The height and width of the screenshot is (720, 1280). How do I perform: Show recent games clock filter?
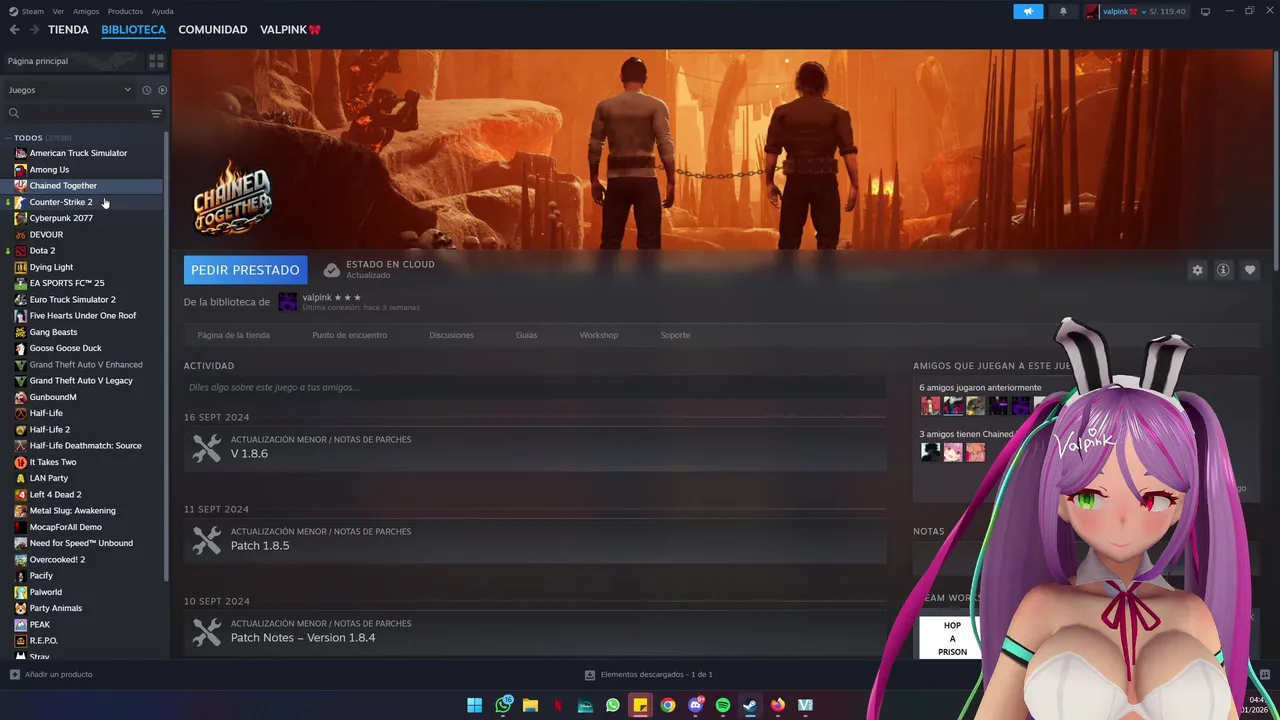tap(146, 90)
